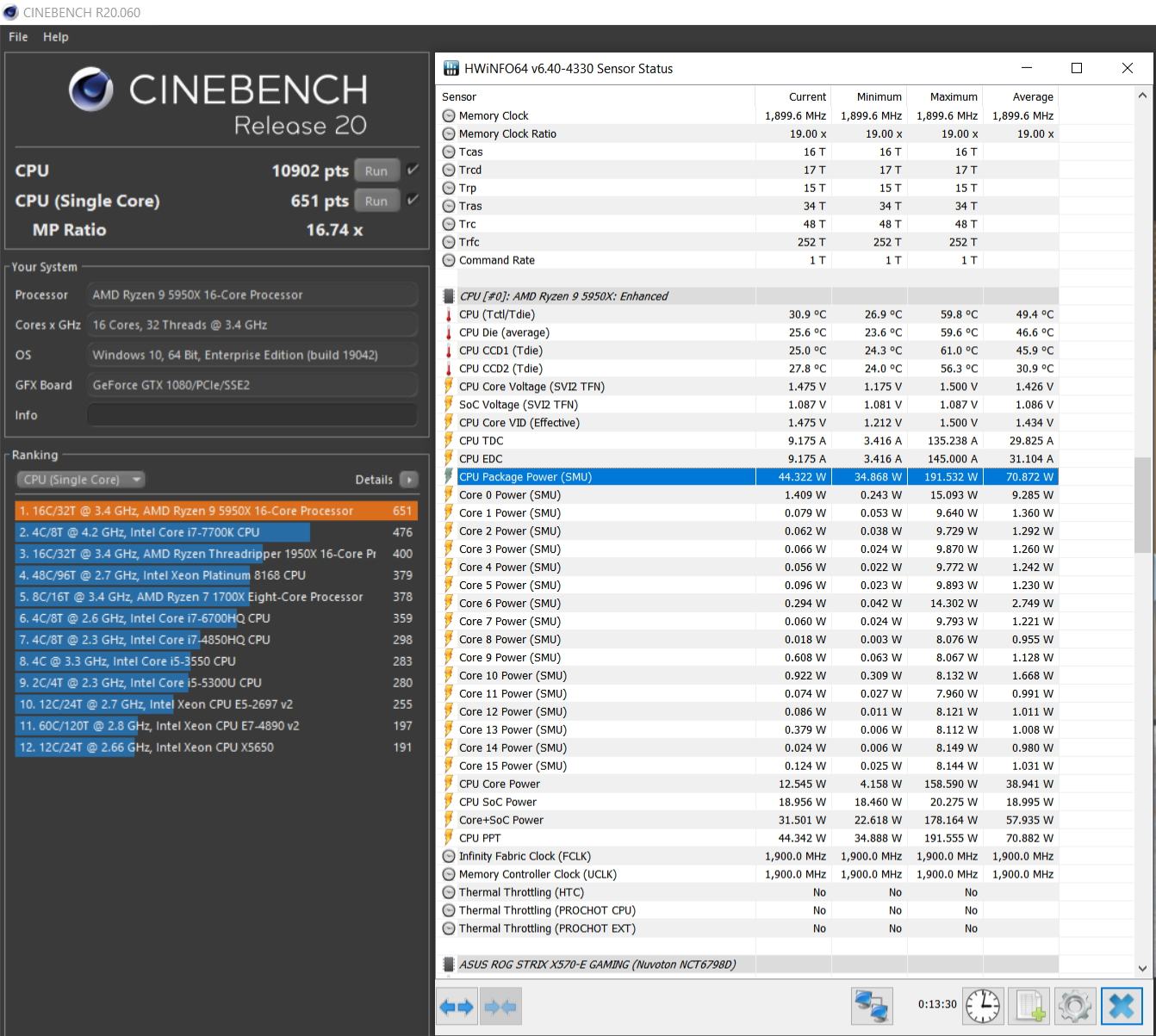
Task: Select the Memory Controller Clock (UCLK) row
Action: click(x=749, y=874)
